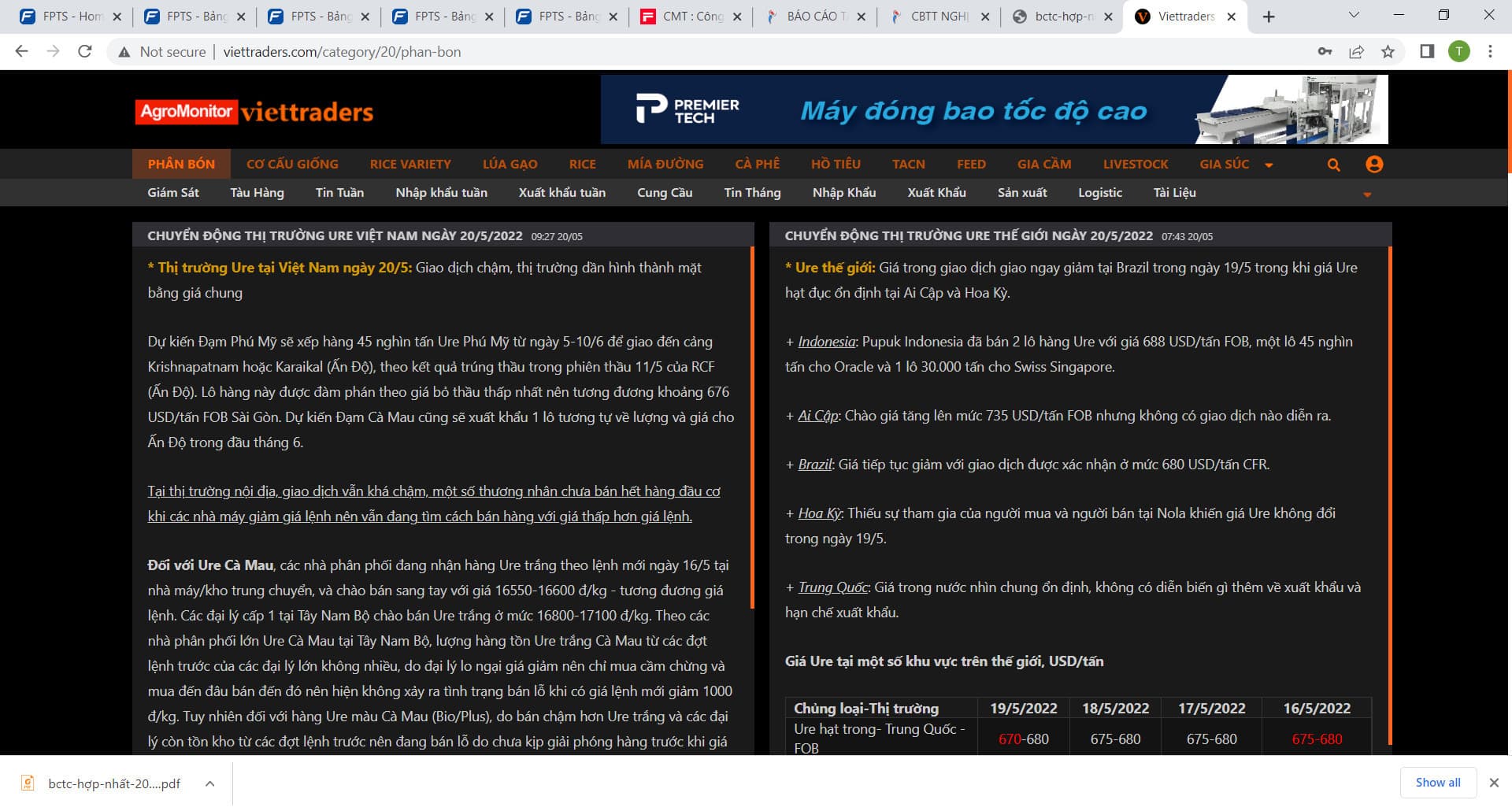Expand the downloaded pdf options chevron
Viewport: 1512px width, 811px height.
(x=209, y=783)
